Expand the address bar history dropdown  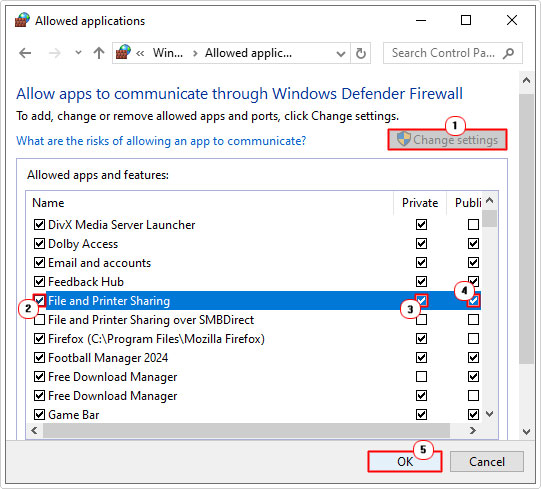click(341, 53)
